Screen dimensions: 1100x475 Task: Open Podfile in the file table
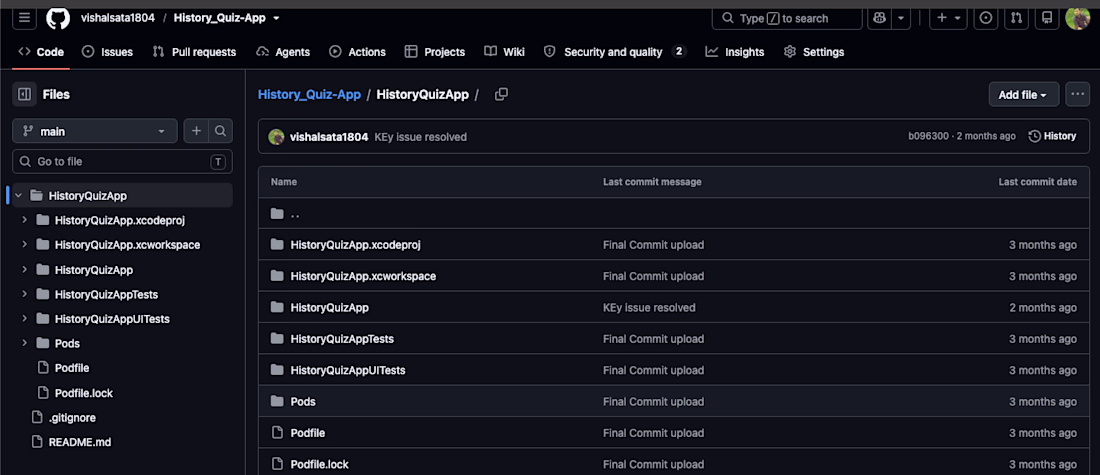pos(307,433)
